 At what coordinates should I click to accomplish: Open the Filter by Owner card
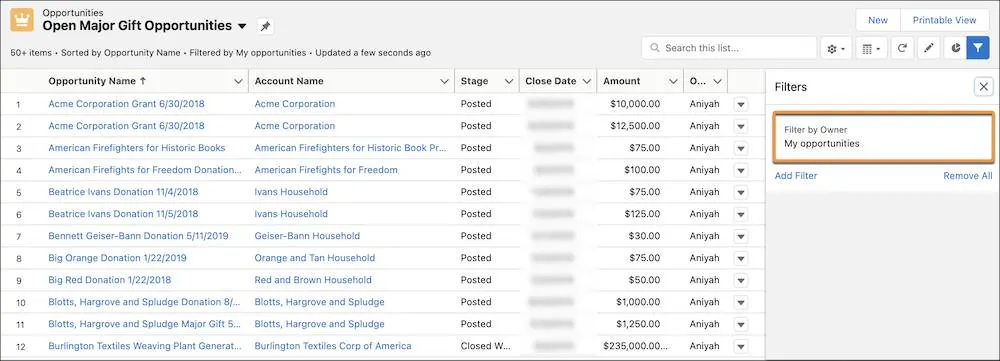[x=883, y=136]
